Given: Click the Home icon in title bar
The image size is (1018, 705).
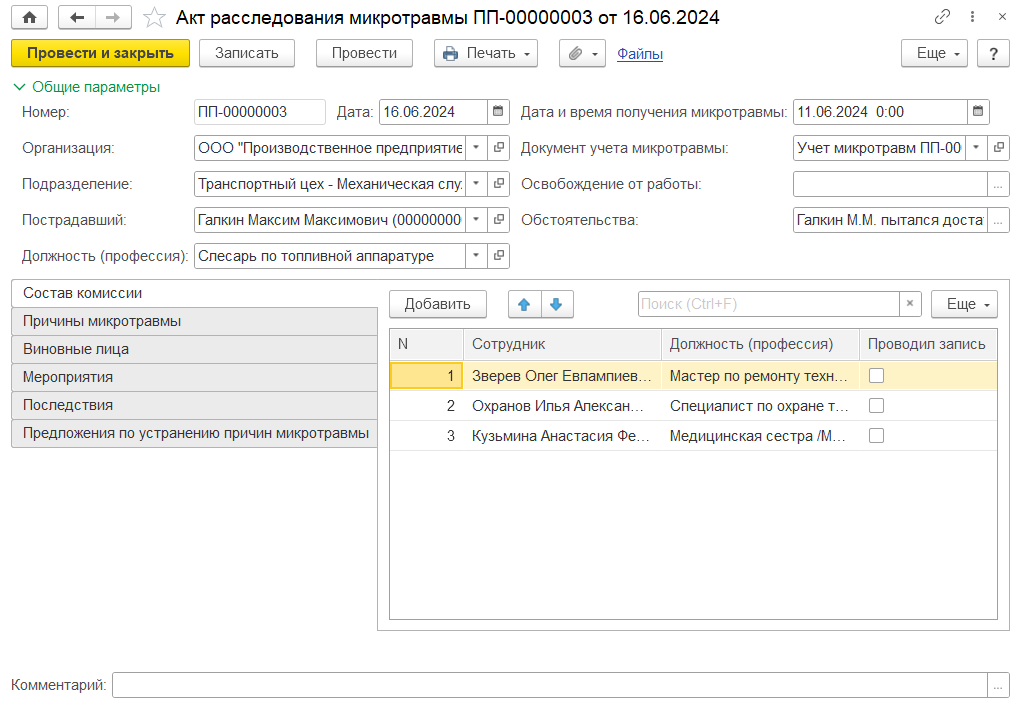Looking at the screenshot, I should pyautogui.click(x=29, y=18).
